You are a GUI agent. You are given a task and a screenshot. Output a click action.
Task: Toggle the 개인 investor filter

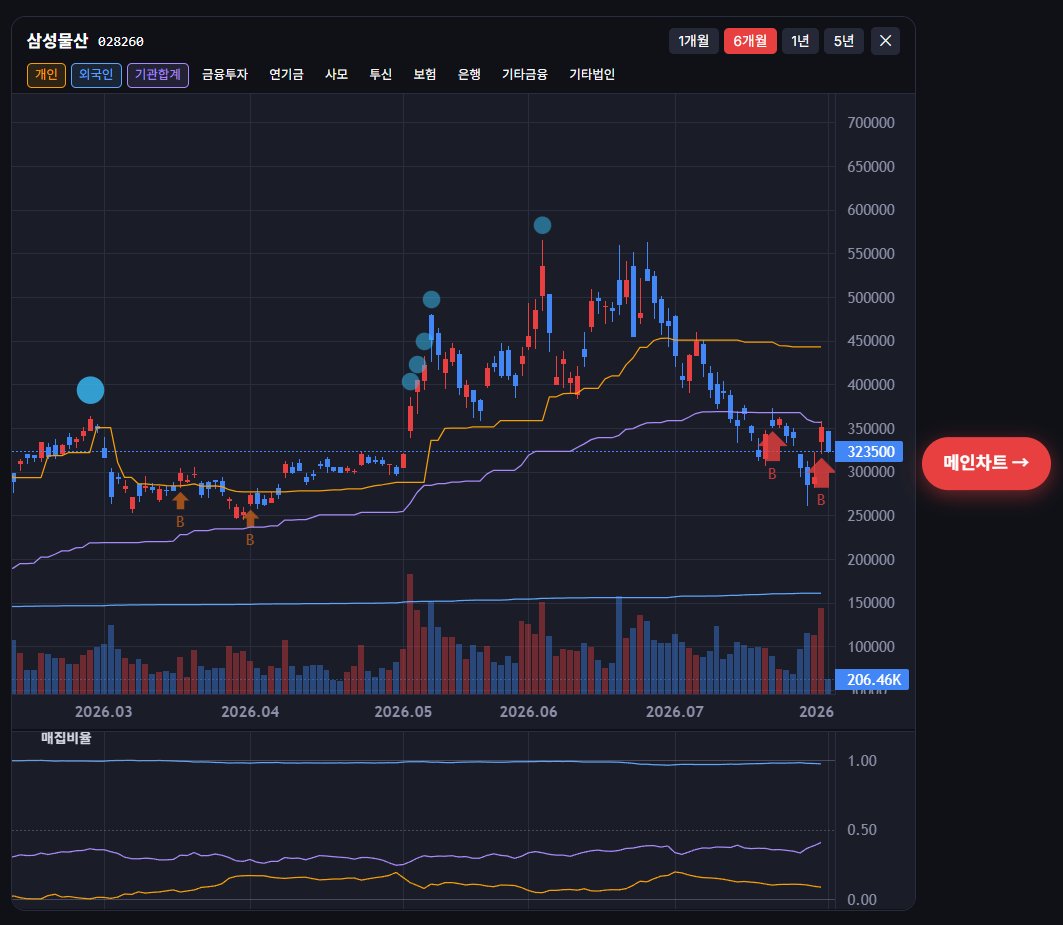pyautogui.click(x=46, y=75)
